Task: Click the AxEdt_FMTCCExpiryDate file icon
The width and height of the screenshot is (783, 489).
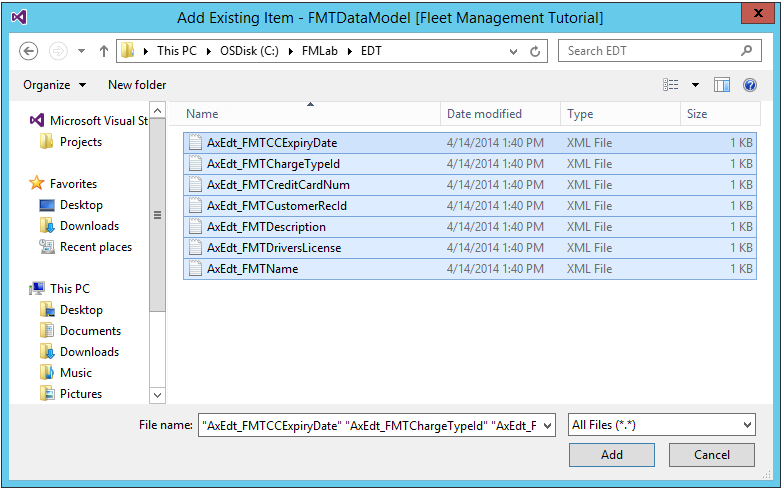Action: tap(195, 143)
